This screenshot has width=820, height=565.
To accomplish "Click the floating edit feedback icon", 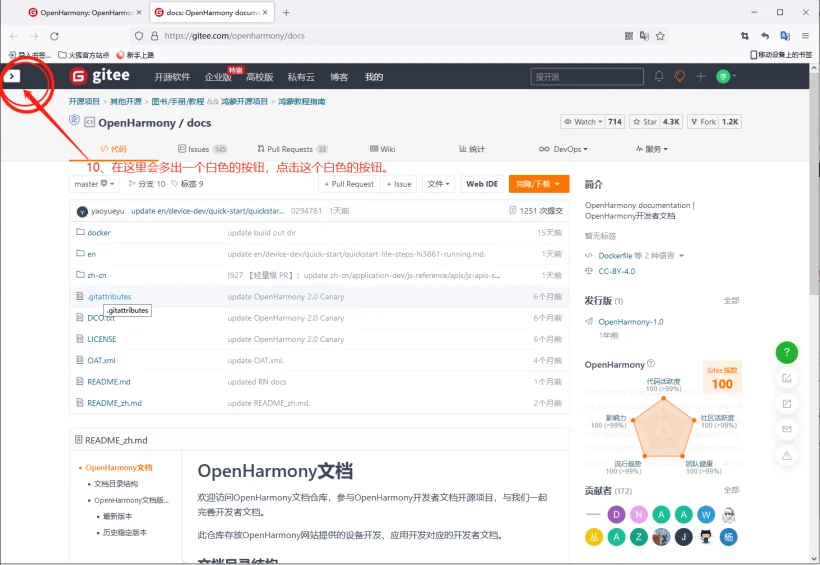I will pyautogui.click(x=787, y=378).
